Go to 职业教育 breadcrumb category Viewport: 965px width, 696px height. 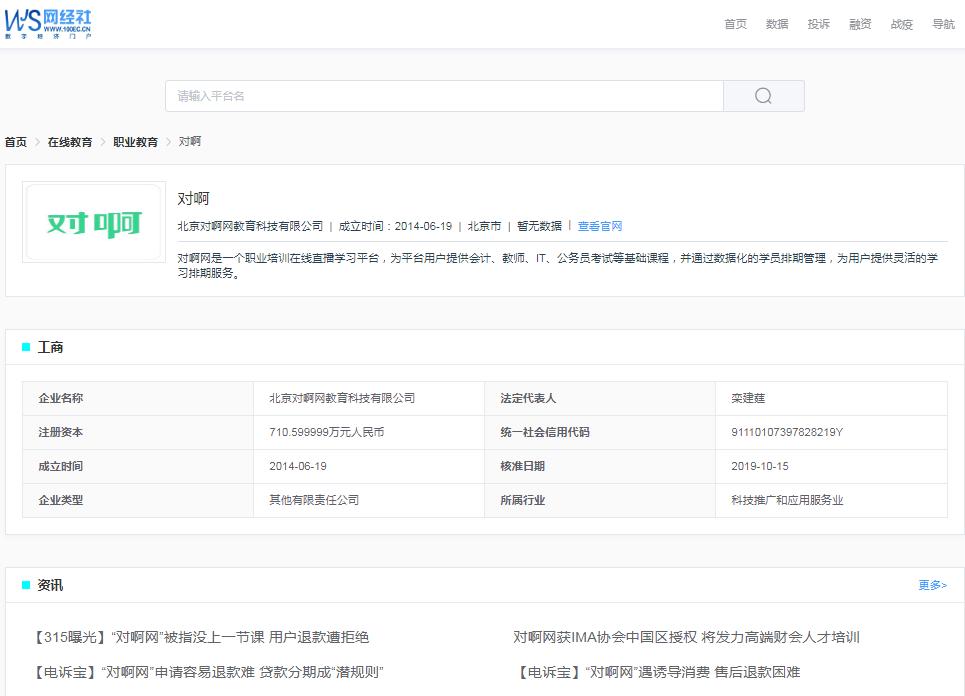click(x=135, y=142)
